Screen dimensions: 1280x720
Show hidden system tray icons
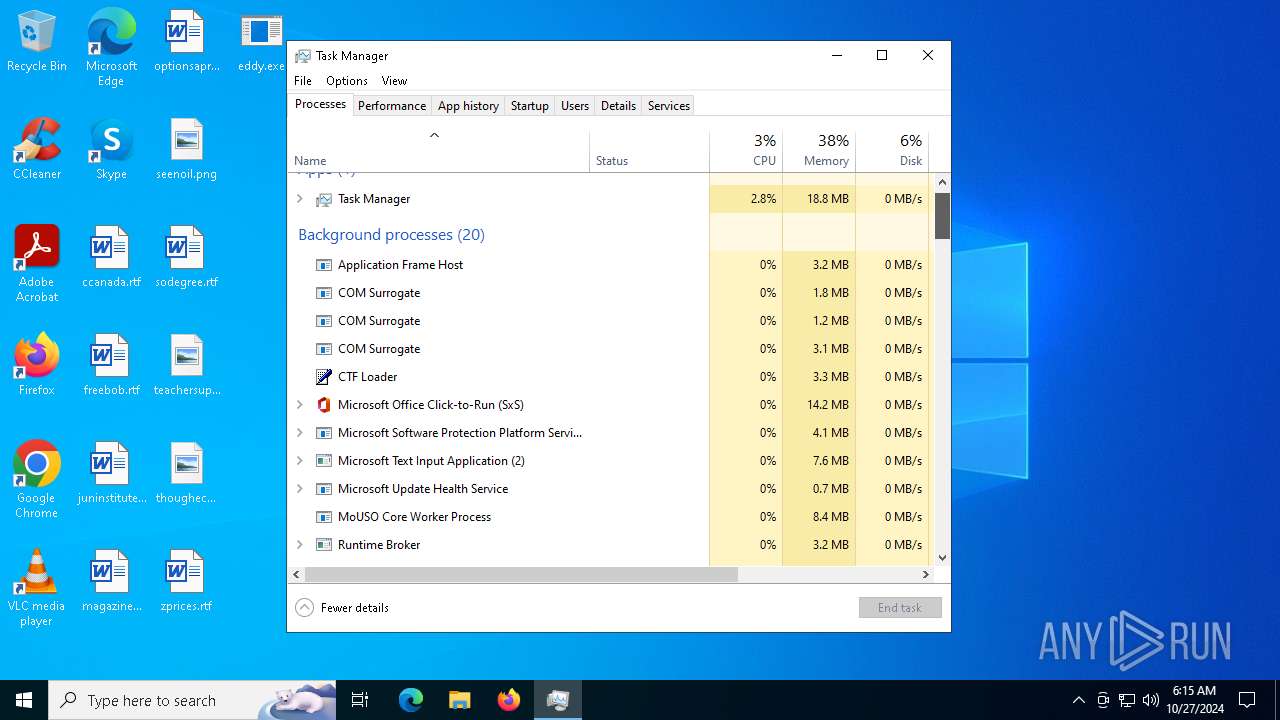1078,700
